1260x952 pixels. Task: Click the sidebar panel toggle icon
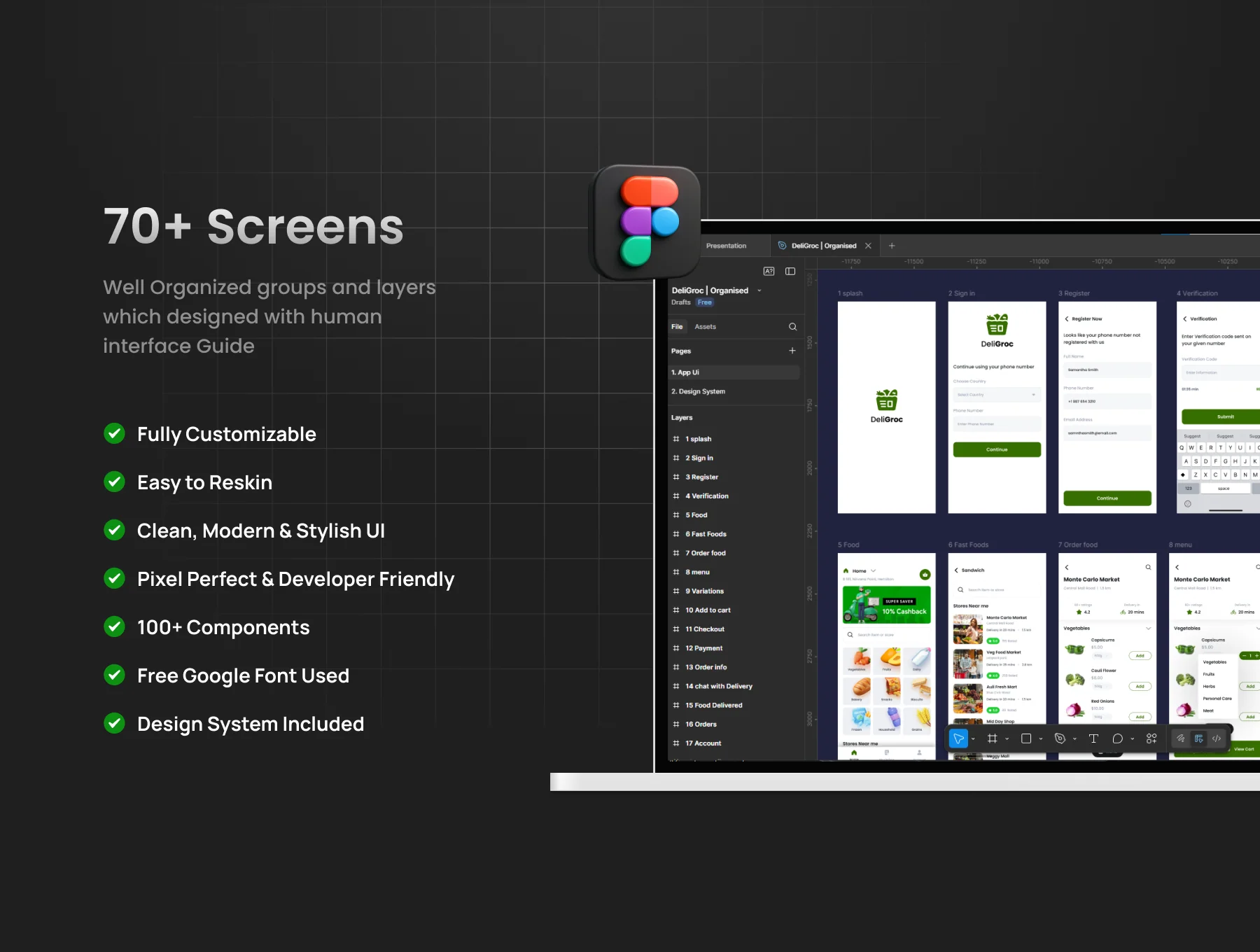(x=790, y=272)
